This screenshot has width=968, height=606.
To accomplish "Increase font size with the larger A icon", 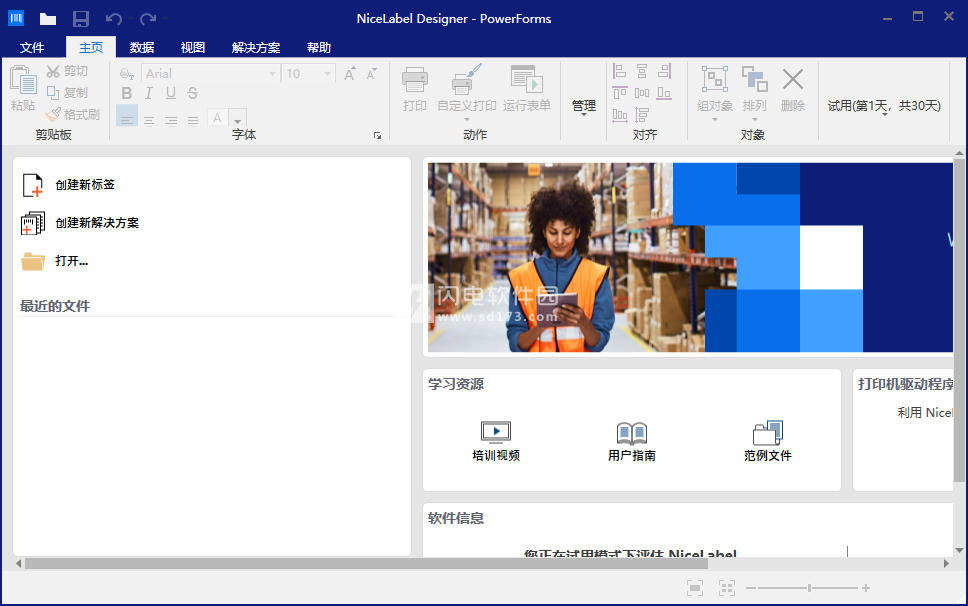I will (x=349, y=74).
